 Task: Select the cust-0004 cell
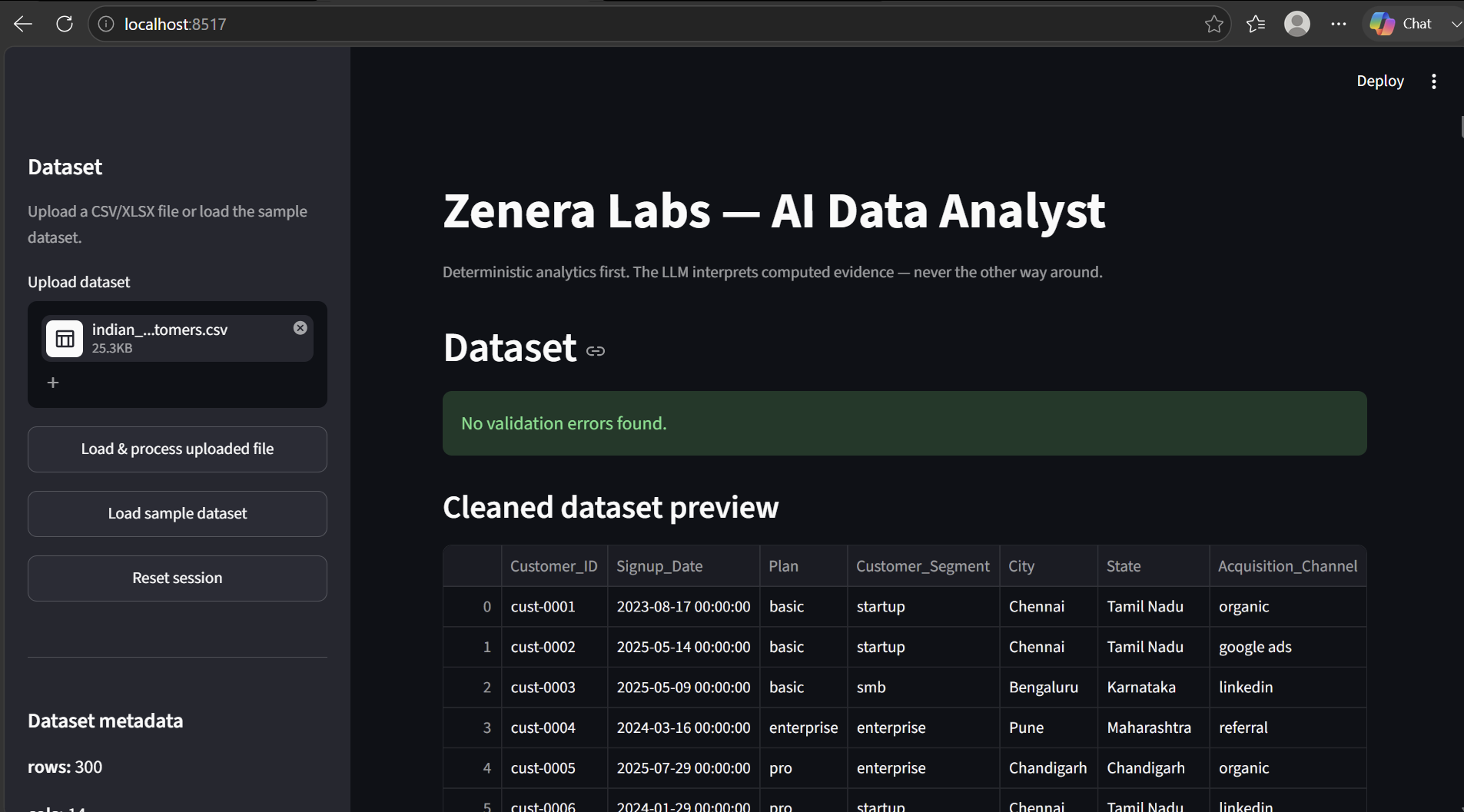point(554,727)
